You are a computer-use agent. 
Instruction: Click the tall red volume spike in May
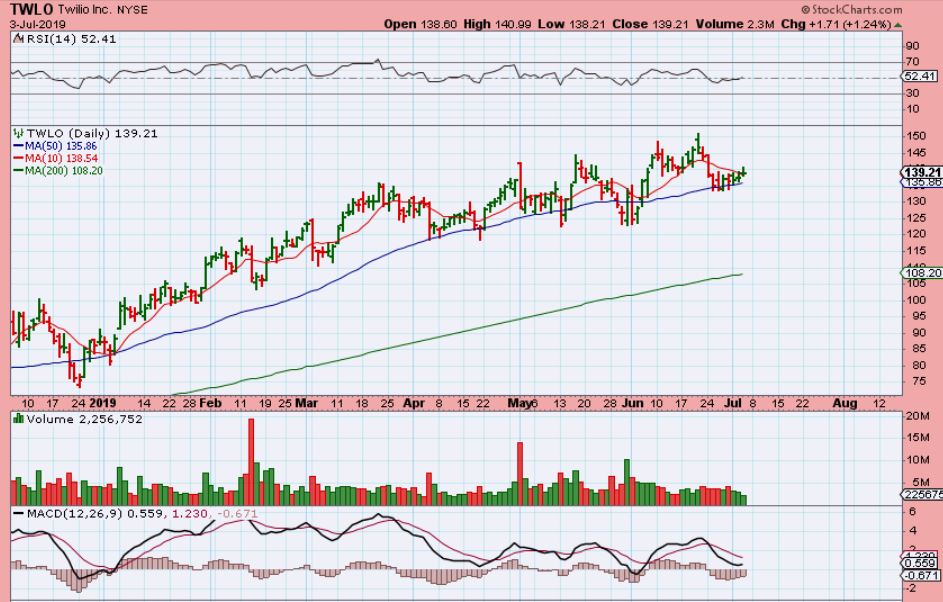click(x=520, y=473)
